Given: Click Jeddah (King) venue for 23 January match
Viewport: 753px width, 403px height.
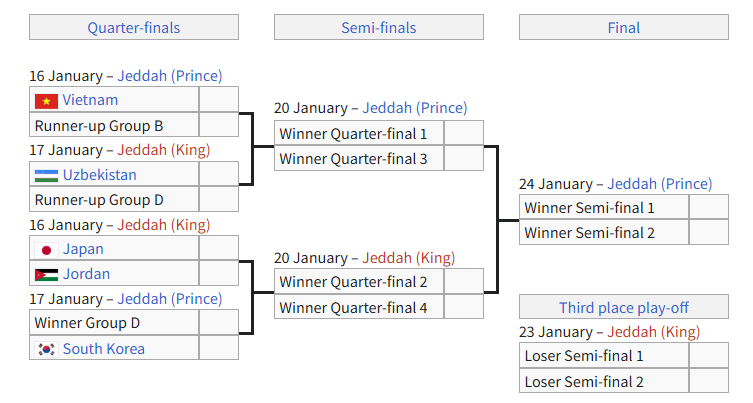Looking at the screenshot, I should (x=654, y=332).
